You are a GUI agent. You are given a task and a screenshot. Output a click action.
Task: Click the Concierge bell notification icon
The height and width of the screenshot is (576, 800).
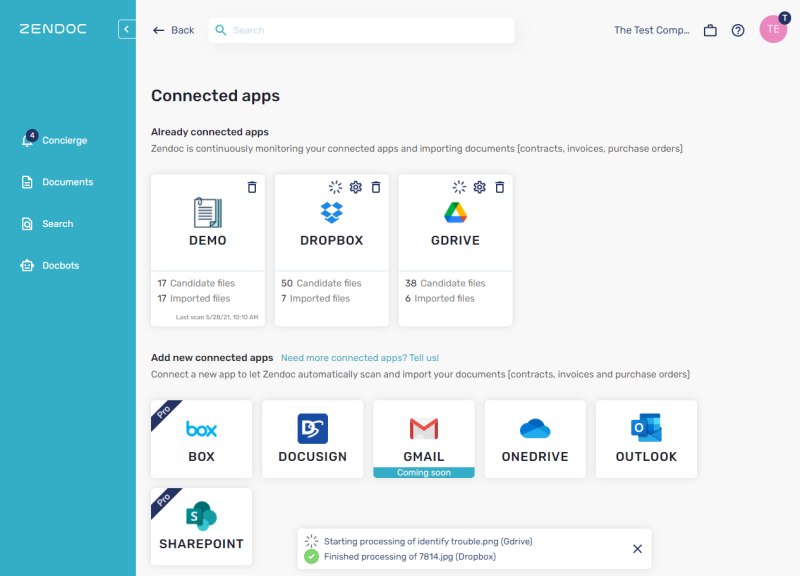click(x=28, y=141)
